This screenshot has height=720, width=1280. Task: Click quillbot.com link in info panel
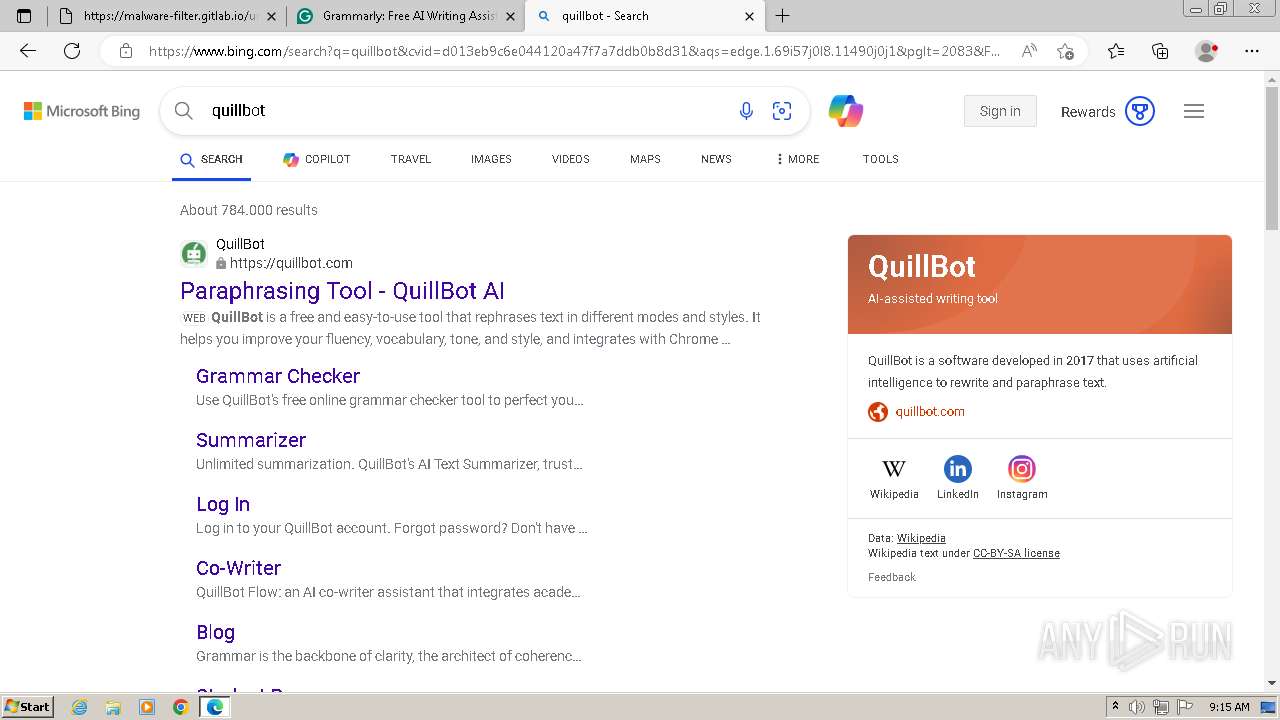coord(930,412)
